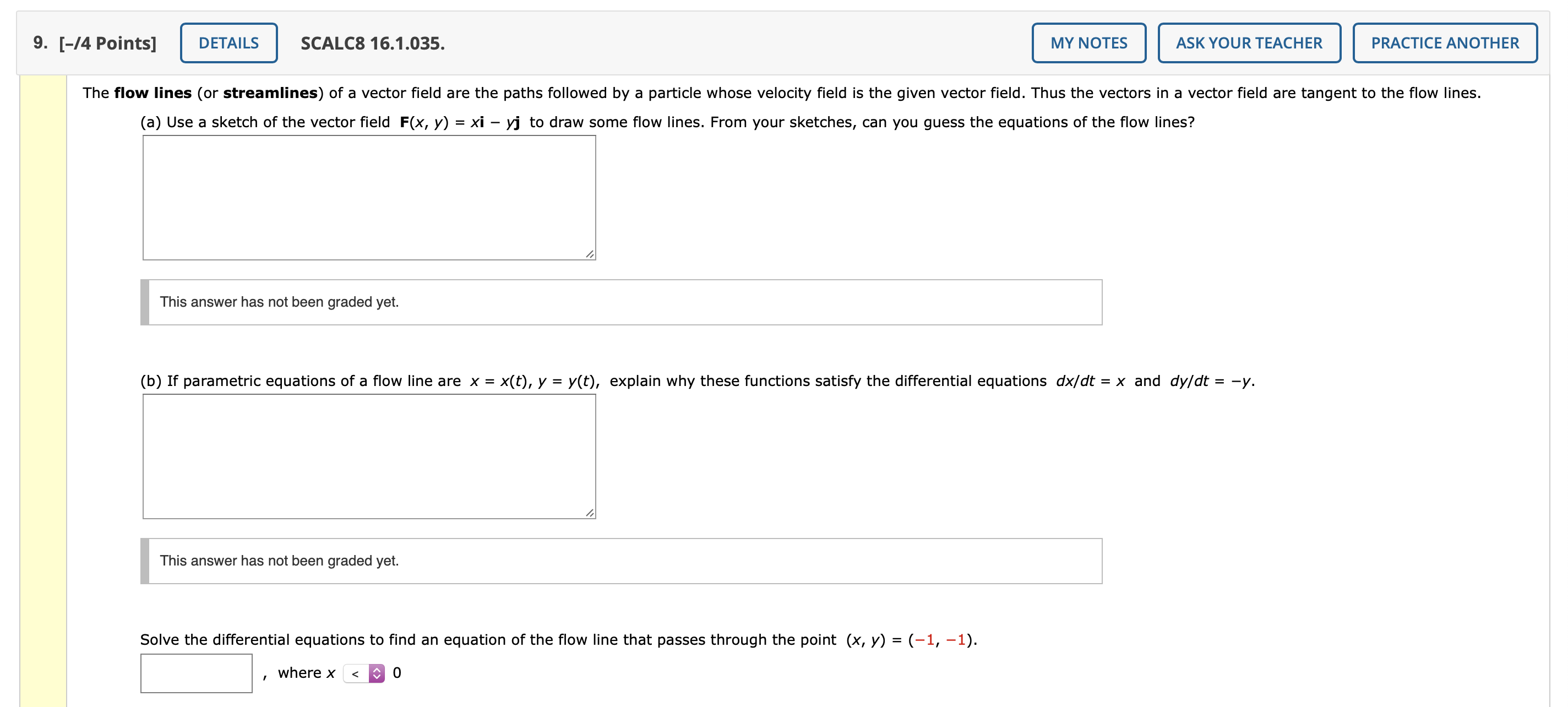The width and height of the screenshot is (1568, 707).
Task: Click the bold 'streamlines' term
Action: pos(270,93)
